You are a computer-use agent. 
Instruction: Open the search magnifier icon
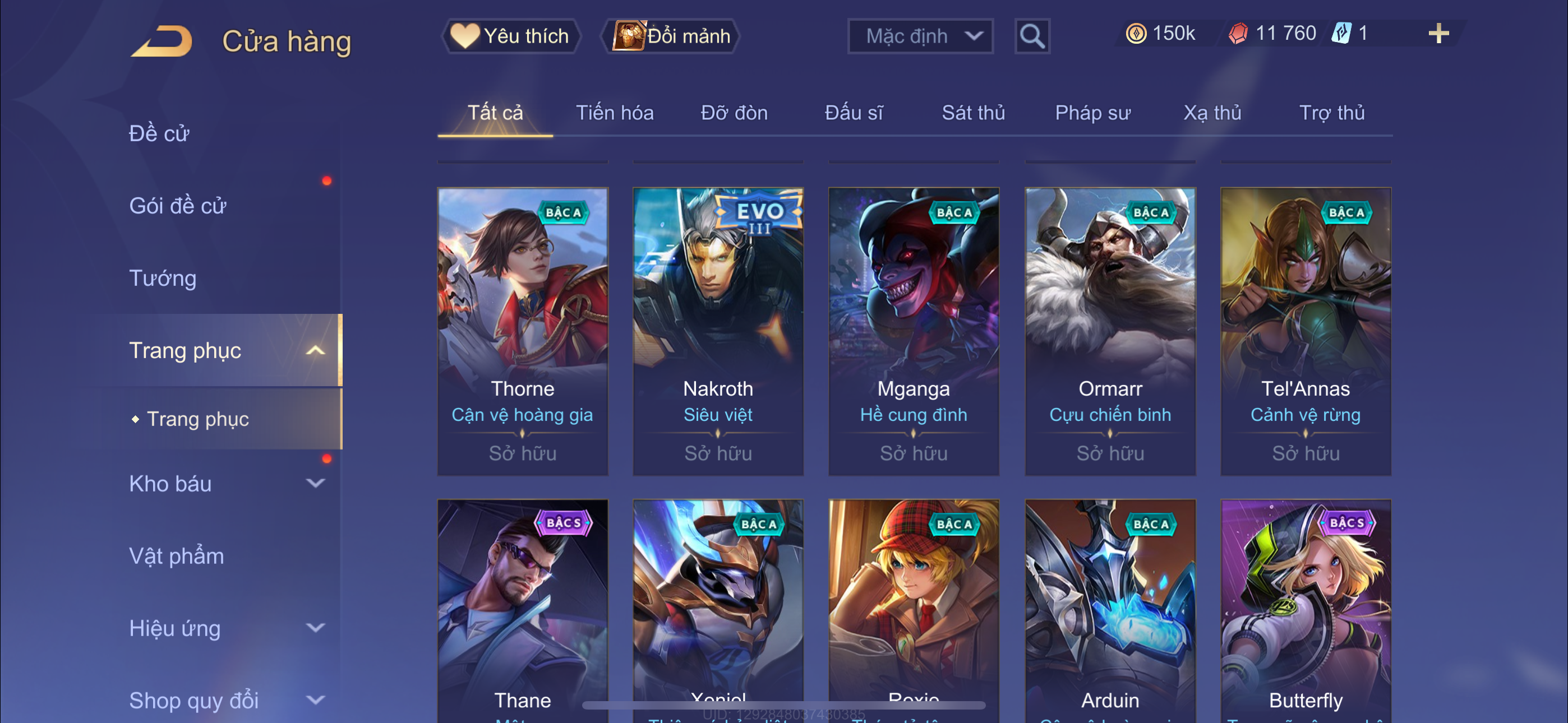[x=1032, y=36]
